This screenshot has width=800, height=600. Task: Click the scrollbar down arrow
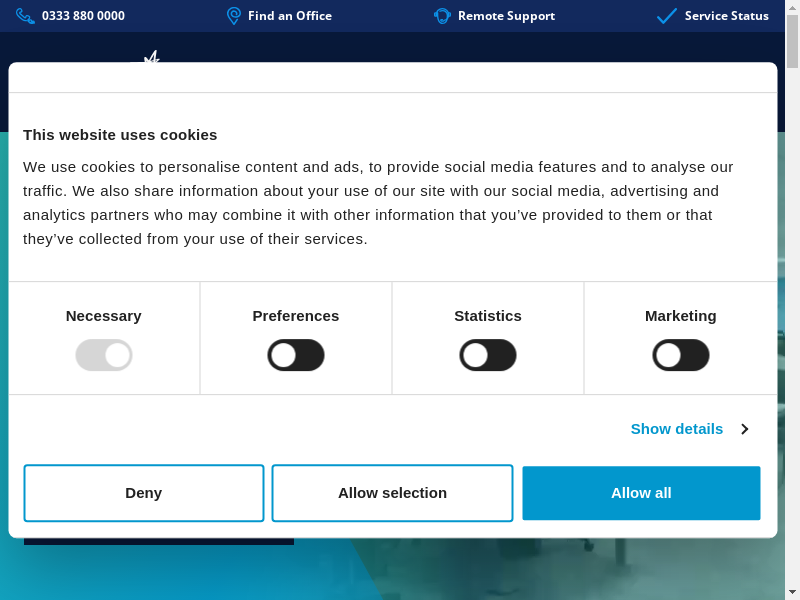(792, 591)
